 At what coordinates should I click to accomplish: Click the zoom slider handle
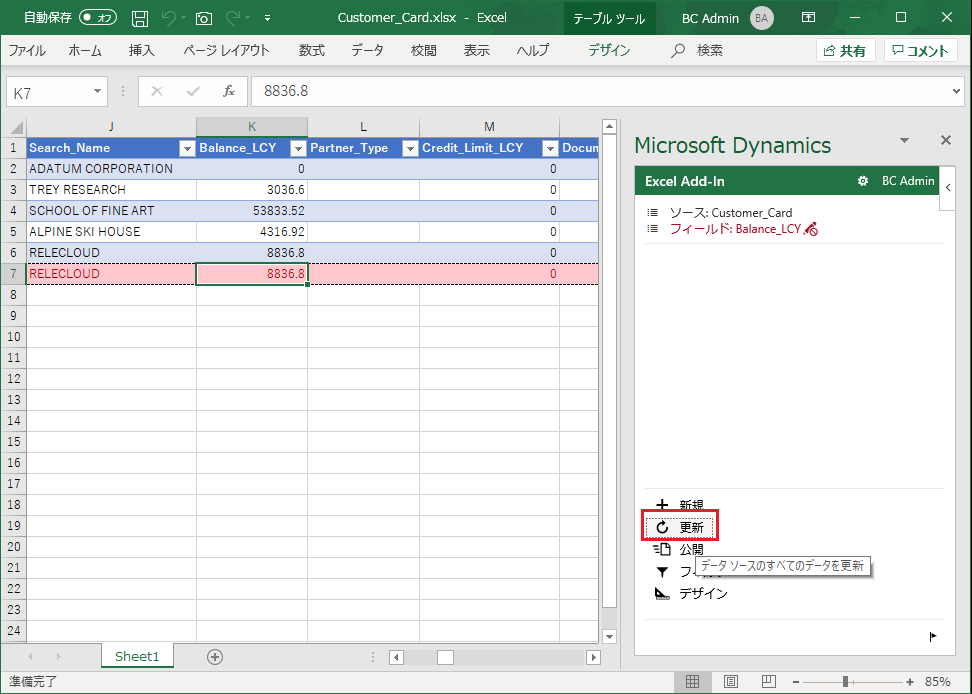click(845, 682)
